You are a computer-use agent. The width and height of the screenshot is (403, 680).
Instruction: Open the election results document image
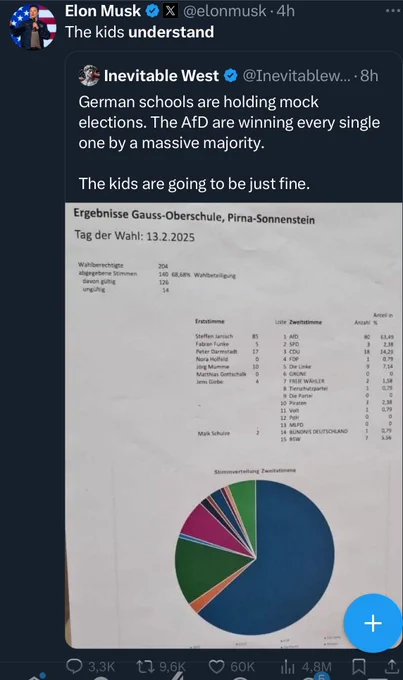coord(233,426)
